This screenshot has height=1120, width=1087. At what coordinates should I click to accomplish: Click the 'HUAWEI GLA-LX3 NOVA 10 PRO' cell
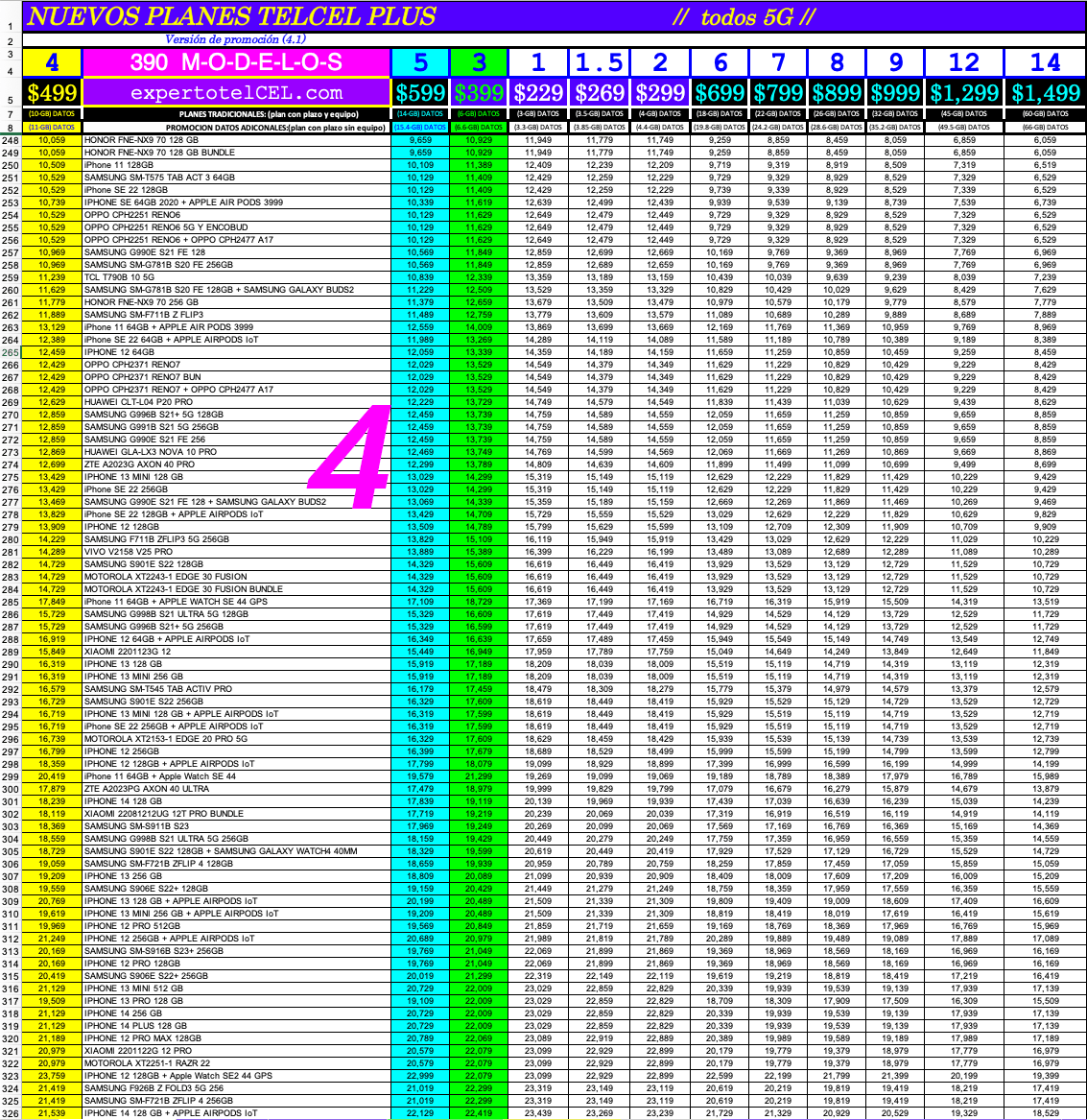pos(236,452)
